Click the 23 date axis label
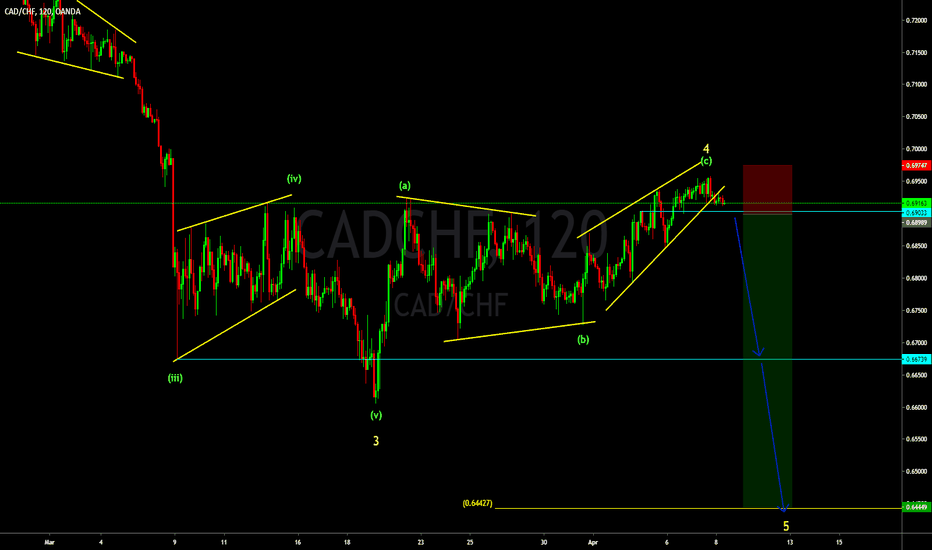This screenshot has height=550, width=932. pyautogui.click(x=421, y=542)
